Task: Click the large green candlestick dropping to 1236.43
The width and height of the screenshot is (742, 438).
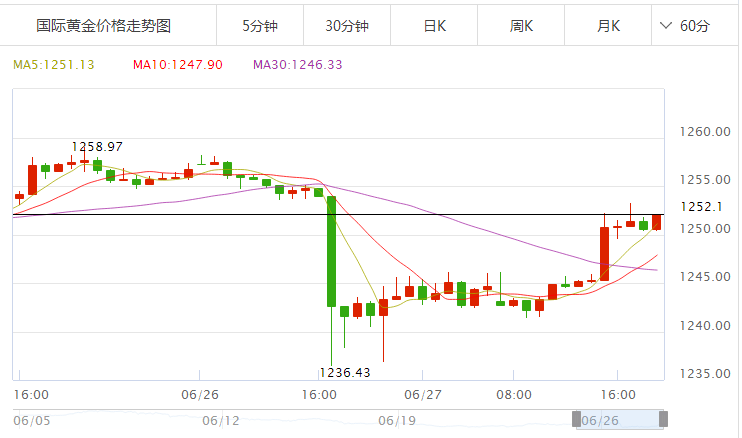Action: (x=331, y=251)
